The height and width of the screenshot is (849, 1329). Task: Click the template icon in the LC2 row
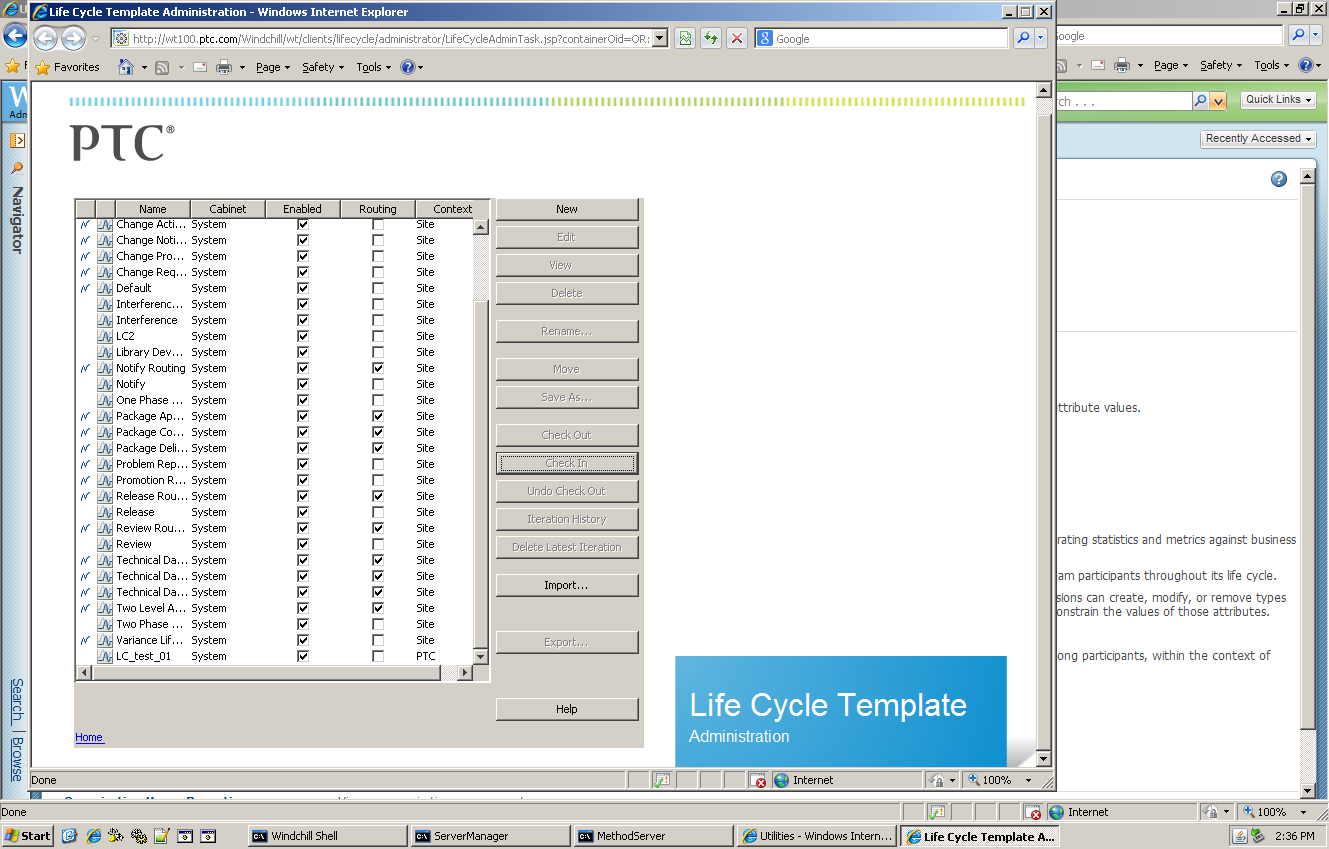pos(105,336)
